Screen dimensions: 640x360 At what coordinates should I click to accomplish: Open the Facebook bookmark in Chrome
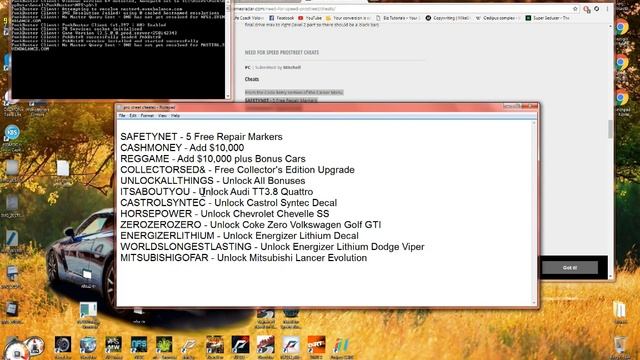click(x=281, y=18)
